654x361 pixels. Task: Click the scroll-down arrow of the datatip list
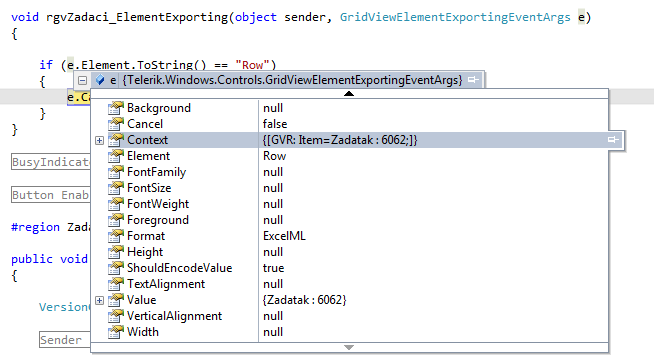coord(349,347)
